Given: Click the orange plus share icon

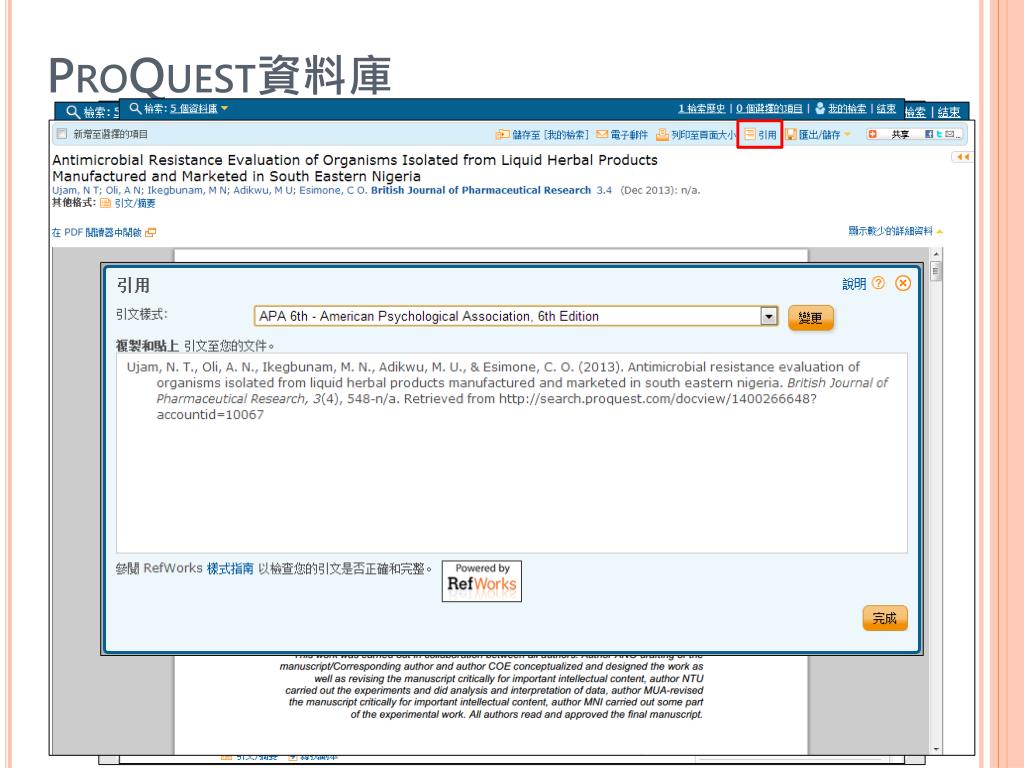Looking at the screenshot, I should [872, 135].
